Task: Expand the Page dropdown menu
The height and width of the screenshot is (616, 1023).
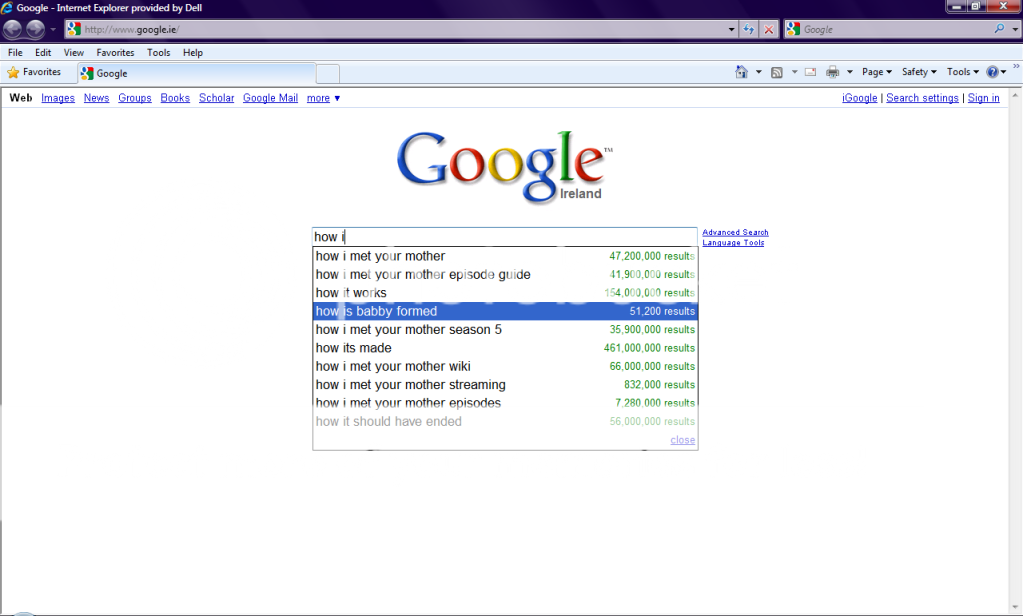Action: coord(877,72)
